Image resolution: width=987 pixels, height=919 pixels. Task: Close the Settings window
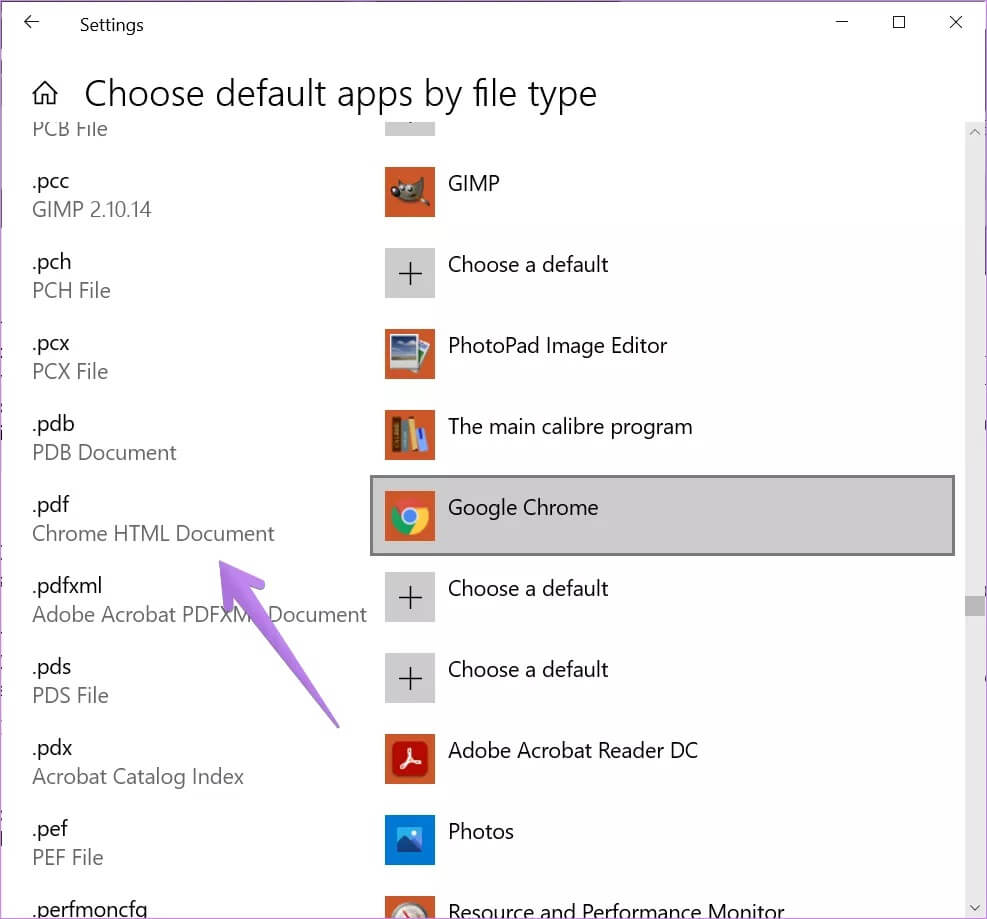pos(956,22)
